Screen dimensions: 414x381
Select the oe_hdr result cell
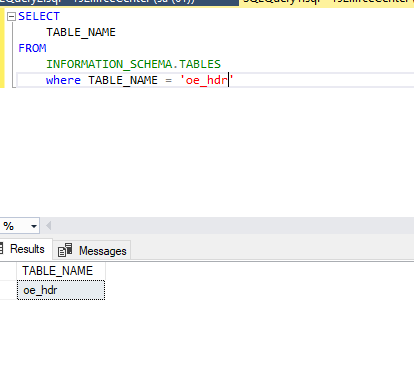point(61,290)
